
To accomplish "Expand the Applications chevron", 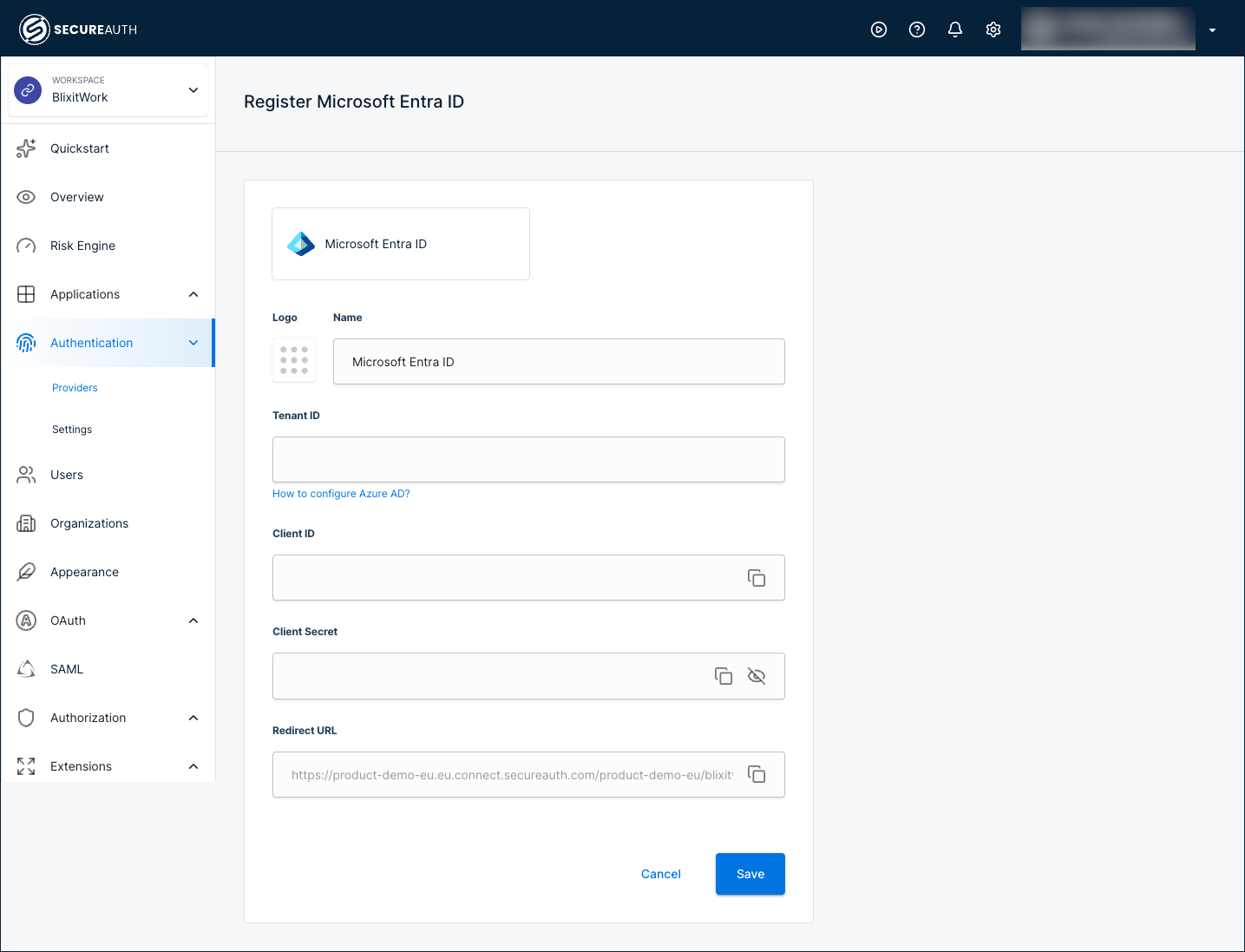I will [193, 294].
